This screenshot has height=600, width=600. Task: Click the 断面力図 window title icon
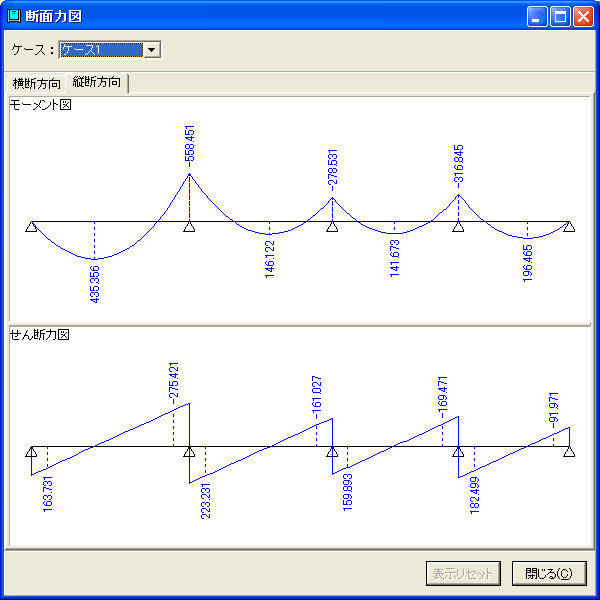click(14, 16)
